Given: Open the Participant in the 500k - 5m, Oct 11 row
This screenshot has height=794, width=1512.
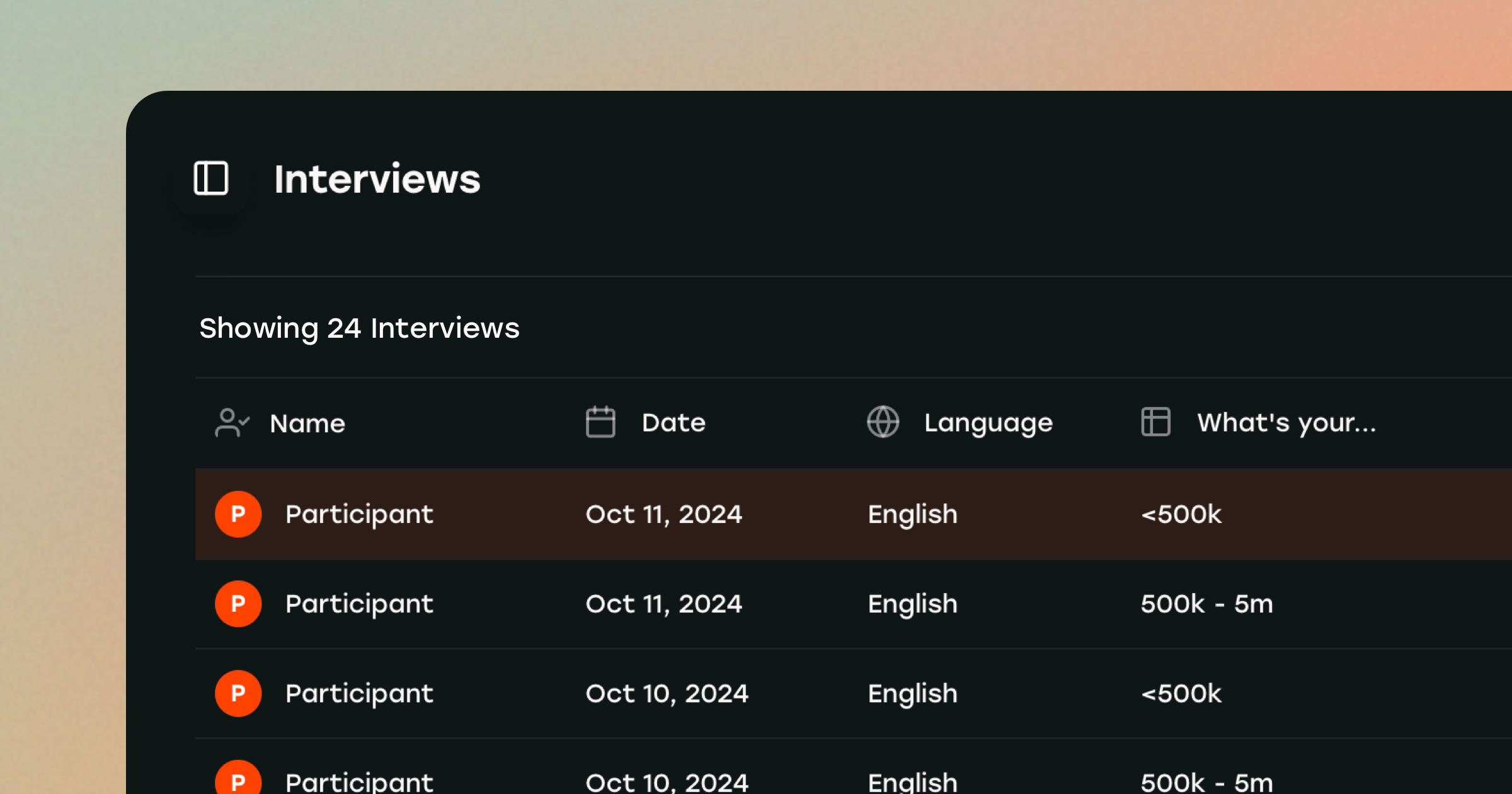Looking at the screenshot, I should (359, 604).
